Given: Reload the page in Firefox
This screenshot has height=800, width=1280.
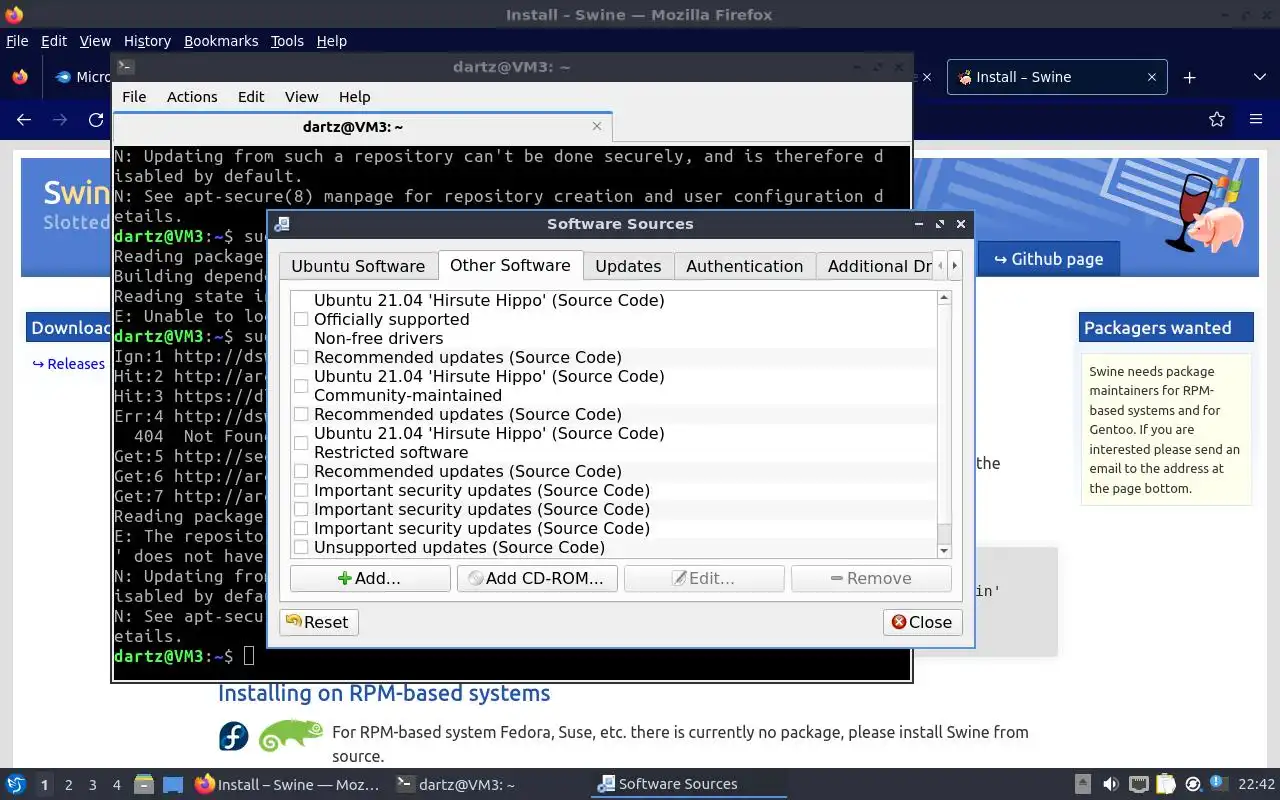Looking at the screenshot, I should [96, 120].
